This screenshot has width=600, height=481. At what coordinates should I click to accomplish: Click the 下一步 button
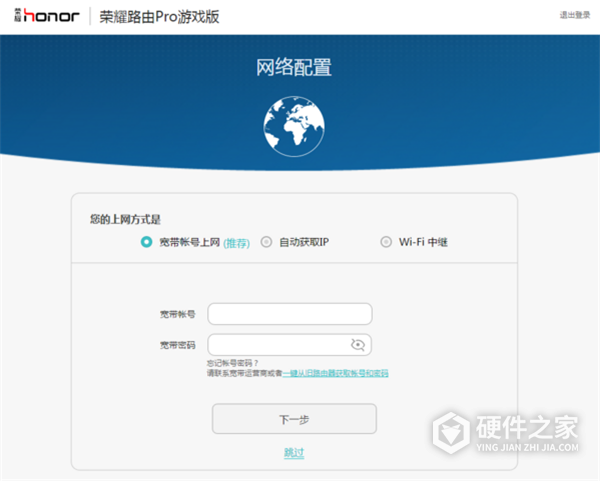point(294,419)
